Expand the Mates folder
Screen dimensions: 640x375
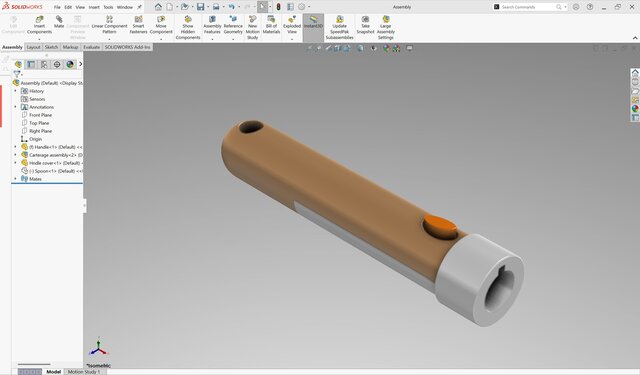coord(16,179)
